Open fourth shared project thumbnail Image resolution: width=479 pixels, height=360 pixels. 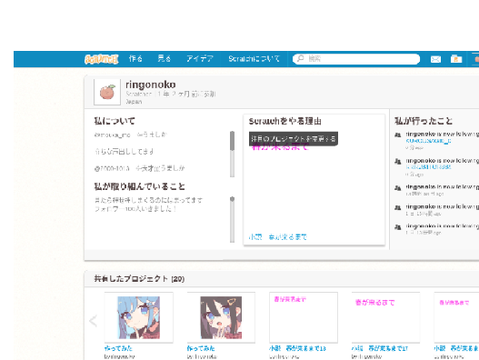386,318
